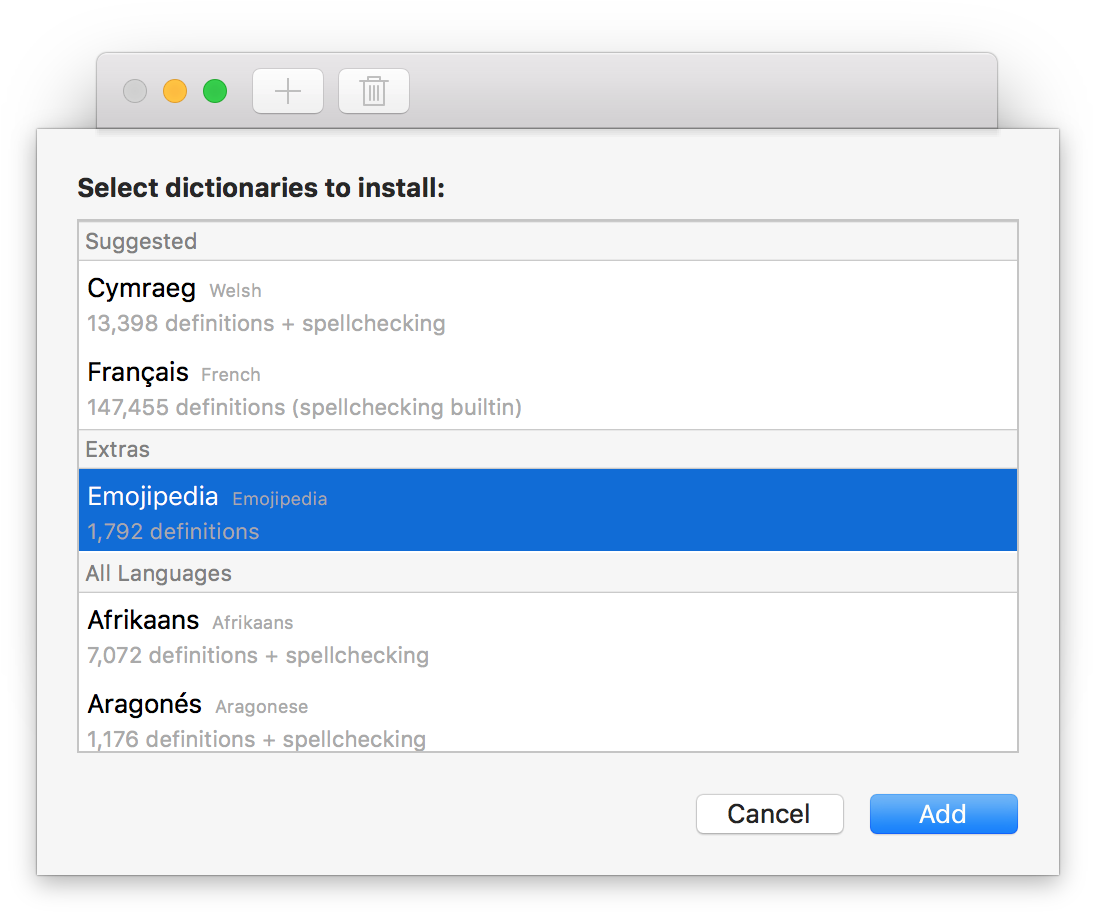Select the highlighted Emojipedia dictionary row
Image resolution: width=1093 pixels, height=912 pixels.
tap(548, 510)
